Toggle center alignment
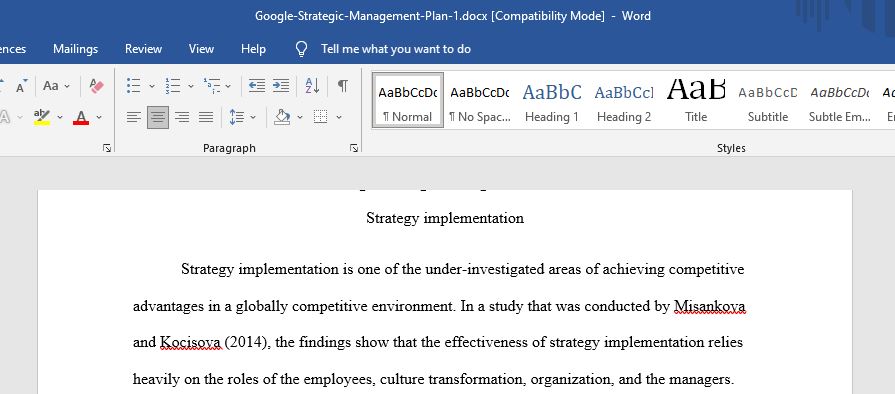 click(x=158, y=118)
